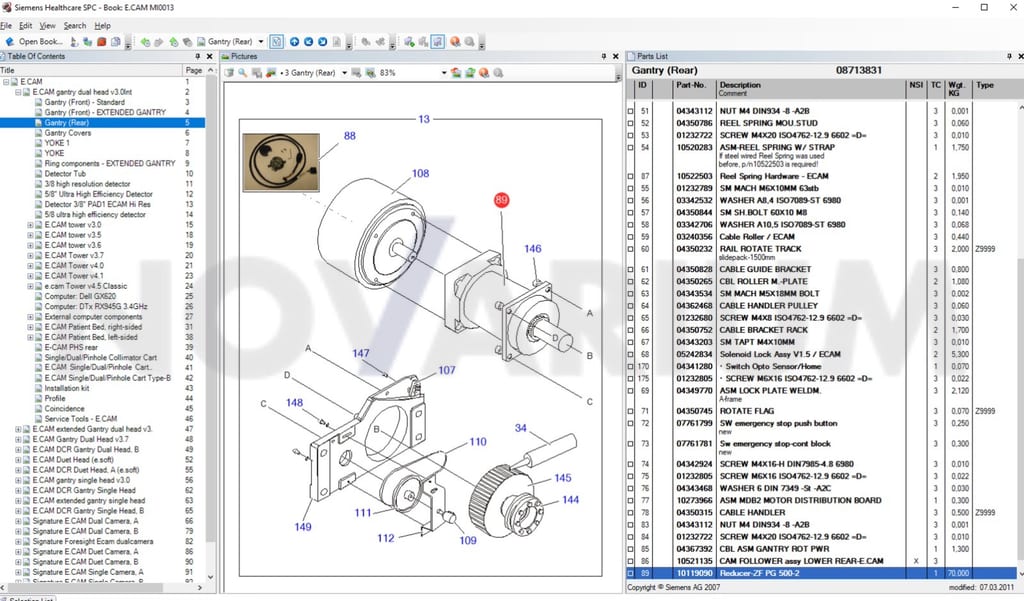This screenshot has width=1024, height=601.
Task: Click the magnifier zoom icon in Pictures toolbar
Action: tap(243, 73)
